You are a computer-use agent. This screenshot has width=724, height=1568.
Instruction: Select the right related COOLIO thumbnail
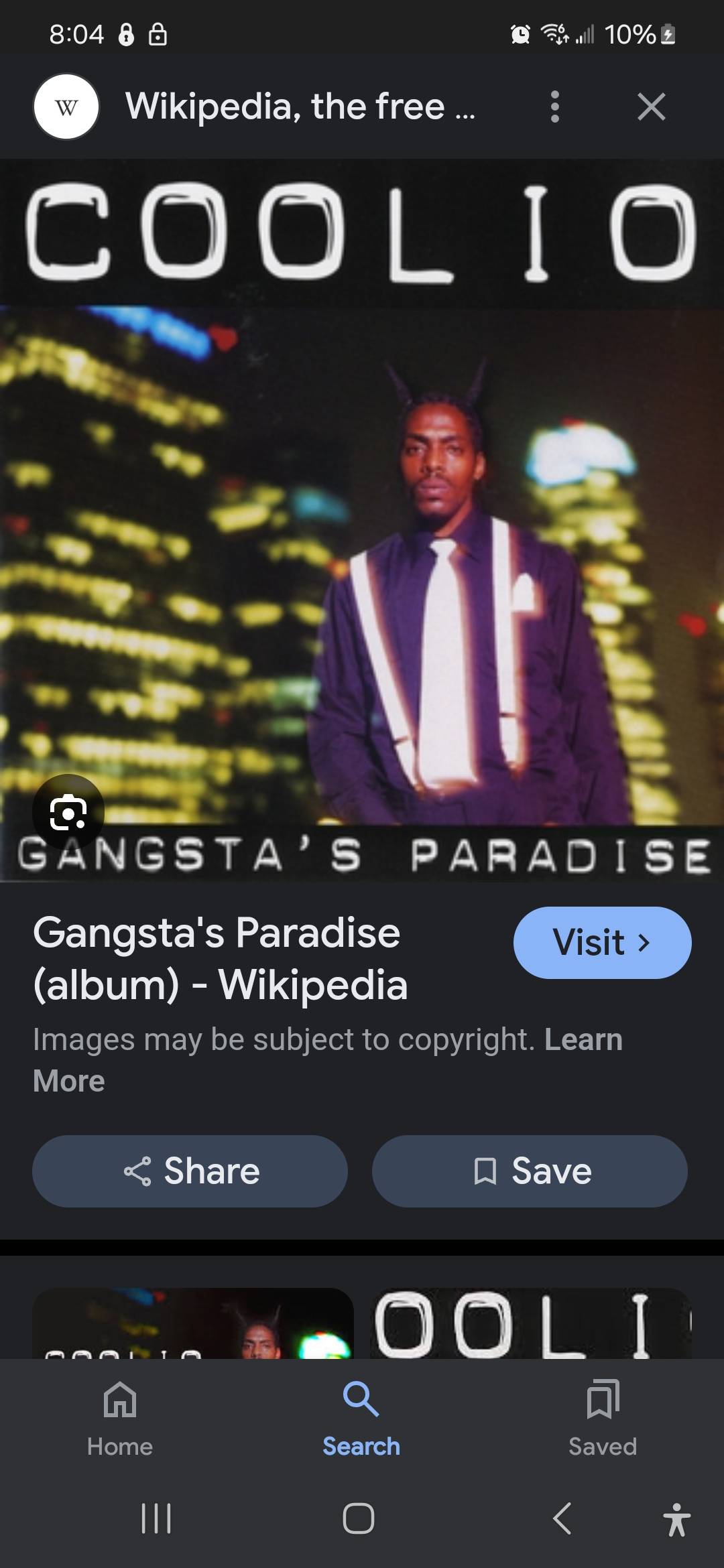click(x=530, y=1323)
